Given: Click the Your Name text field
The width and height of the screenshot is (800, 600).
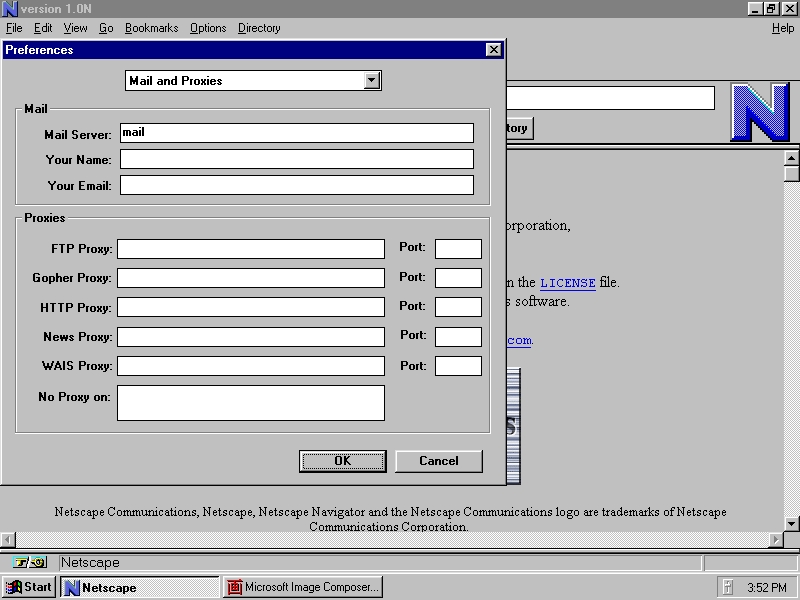Looking at the screenshot, I should pyautogui.click(x=296, y=159).
